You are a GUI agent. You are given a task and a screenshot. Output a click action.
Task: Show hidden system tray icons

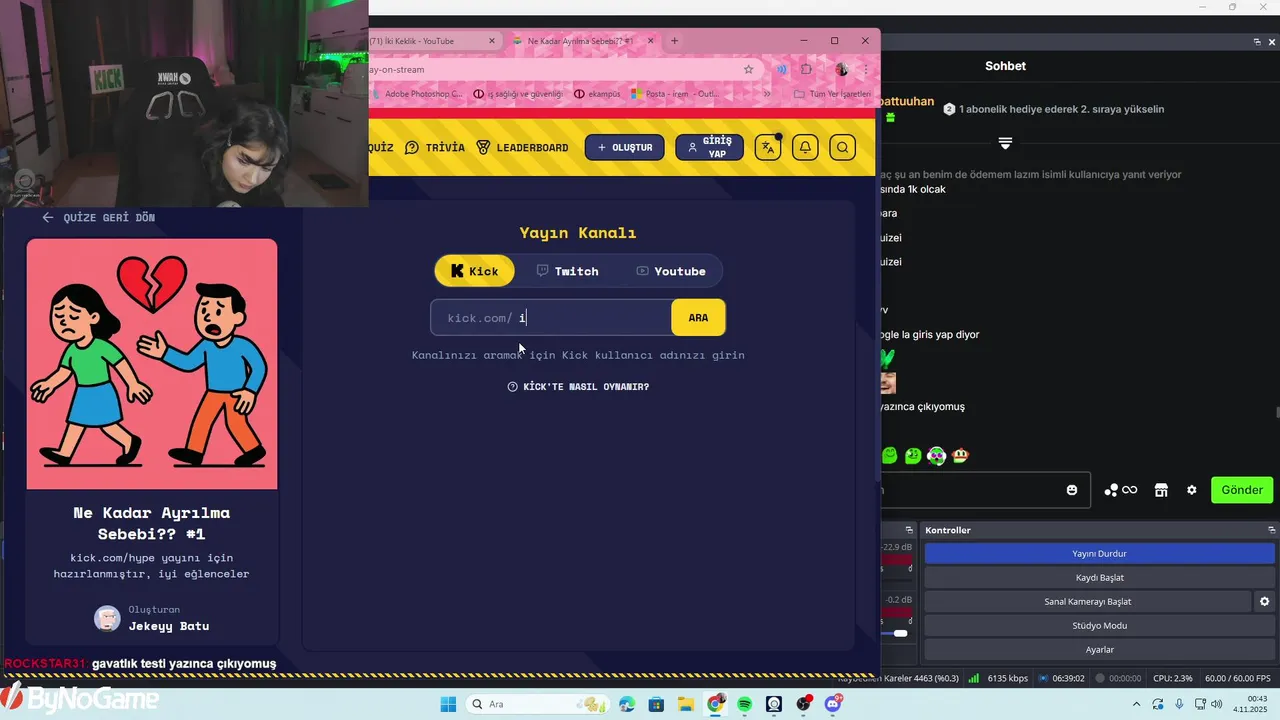[1136, 704]
